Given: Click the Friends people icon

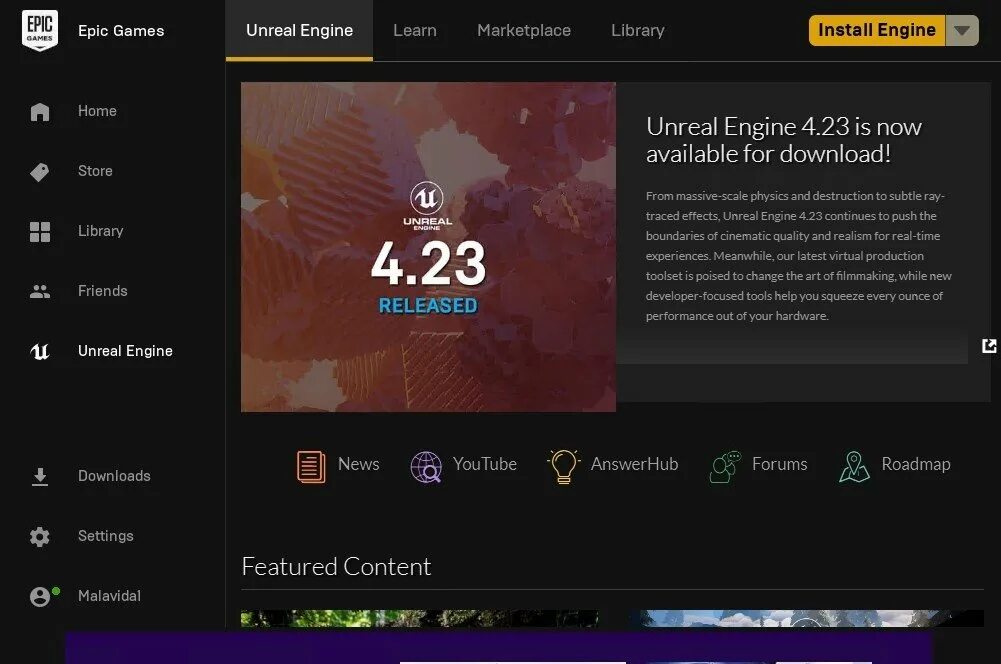Looking at the screenshot, I should 40,292.
